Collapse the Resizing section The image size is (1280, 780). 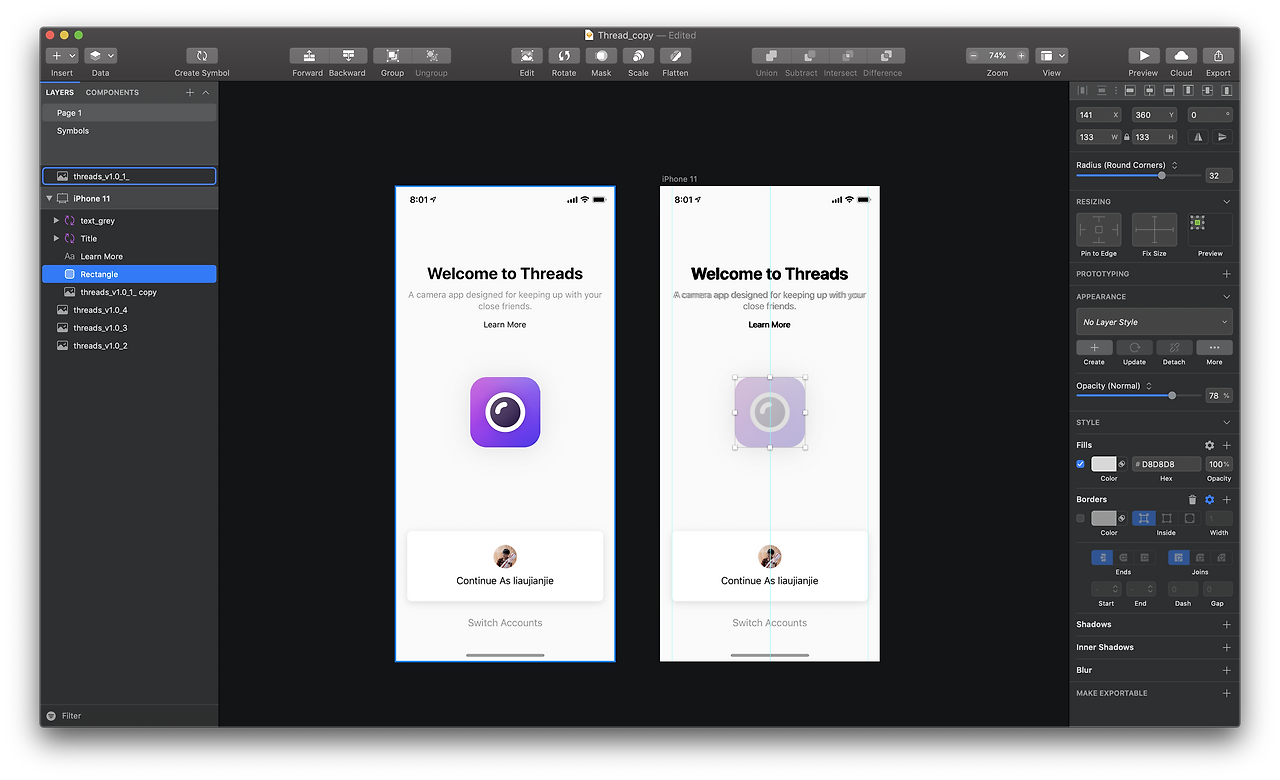[x=1227, y=202]
